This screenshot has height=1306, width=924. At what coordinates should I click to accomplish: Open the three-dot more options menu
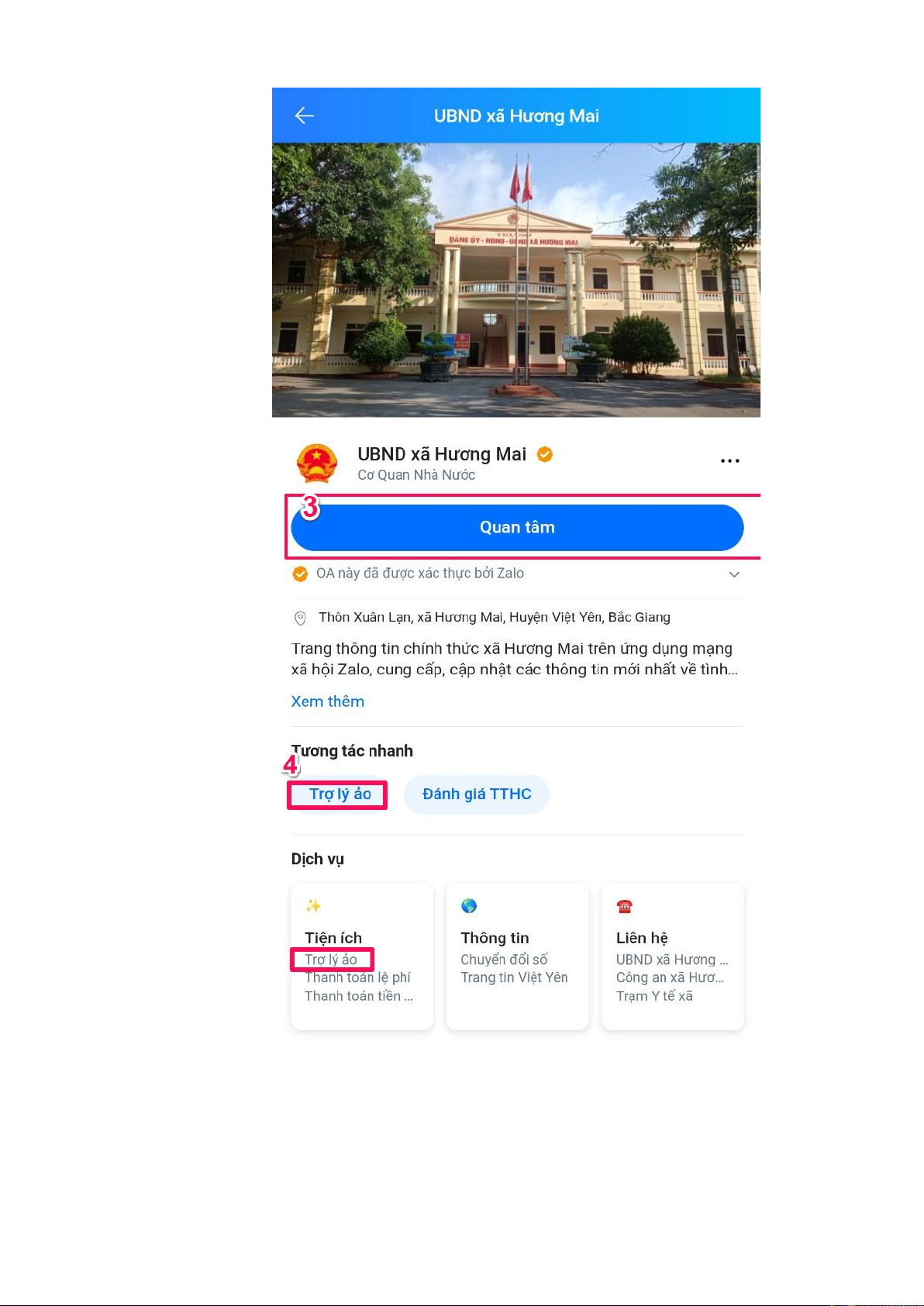tap(729, 460)
